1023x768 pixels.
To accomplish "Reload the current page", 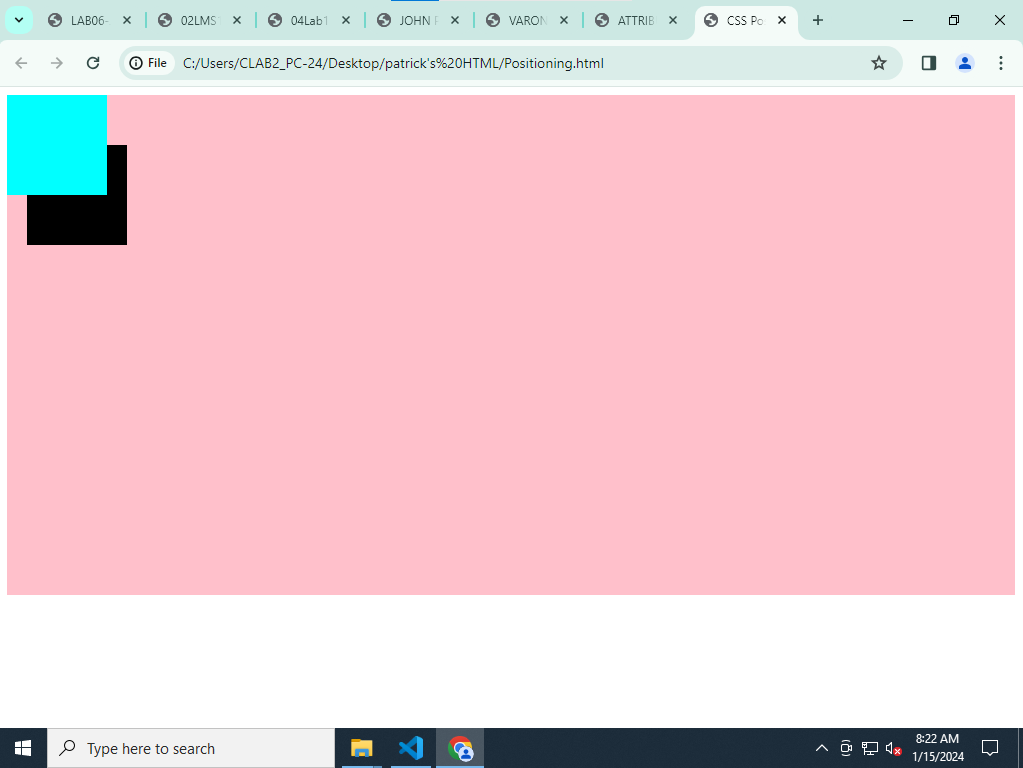I will [93, 63].
